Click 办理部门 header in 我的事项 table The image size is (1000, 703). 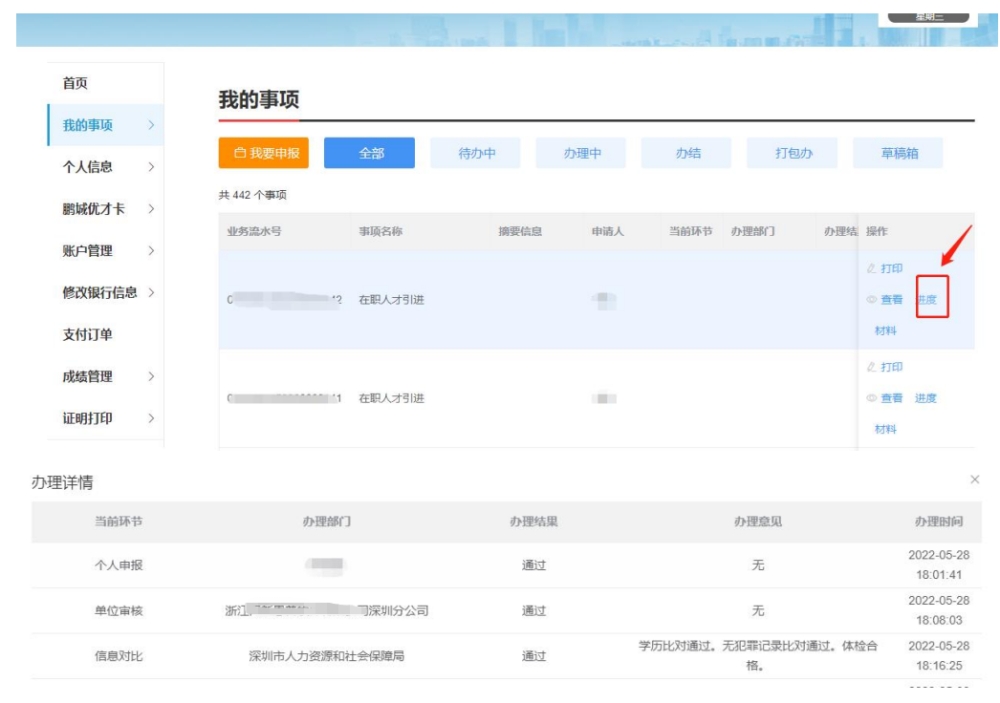753,232
